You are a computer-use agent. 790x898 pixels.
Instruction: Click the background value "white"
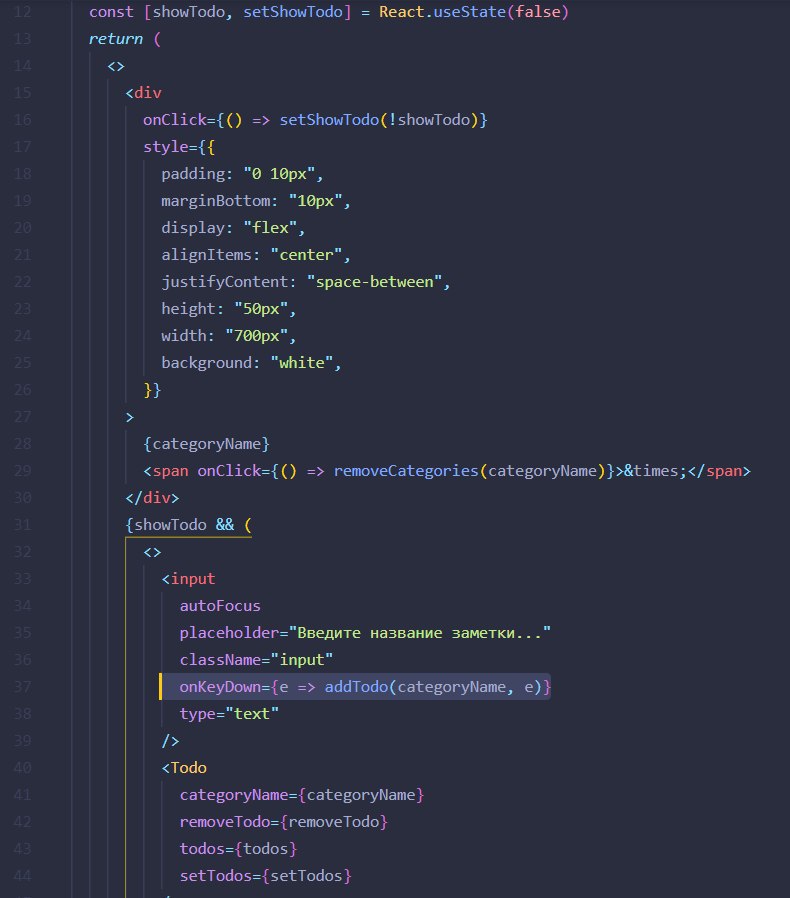point(302,363)
